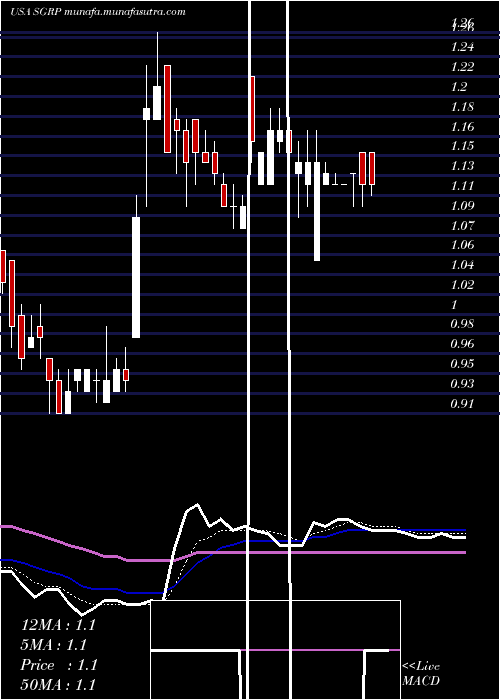
Task: Select the 12MA : 1.1 readout
Action: point(58,625)
